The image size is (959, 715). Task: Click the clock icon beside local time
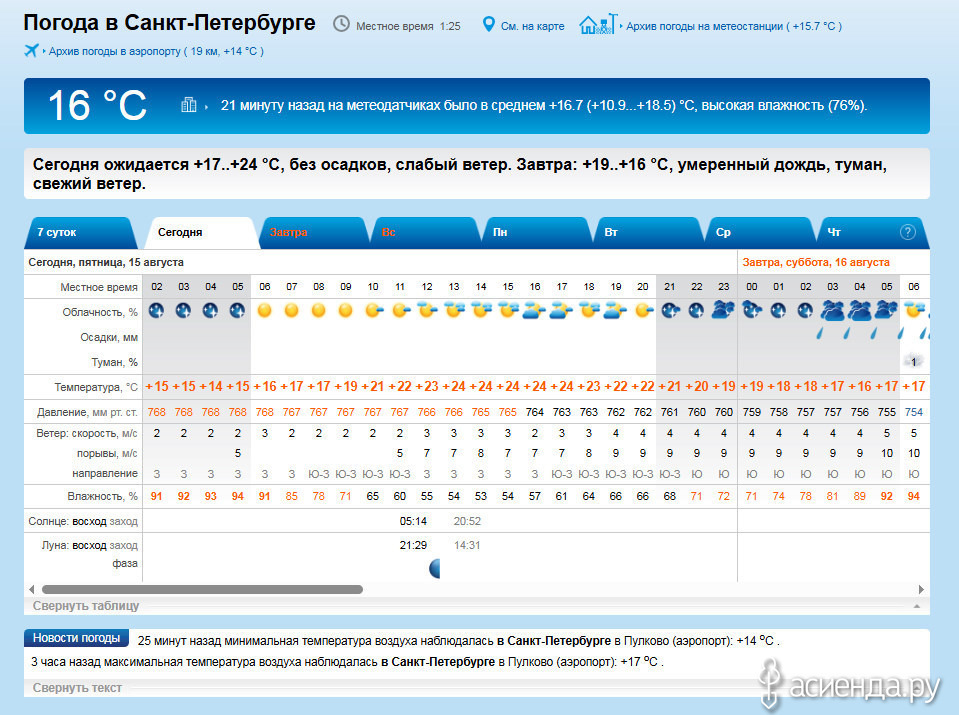341,24
